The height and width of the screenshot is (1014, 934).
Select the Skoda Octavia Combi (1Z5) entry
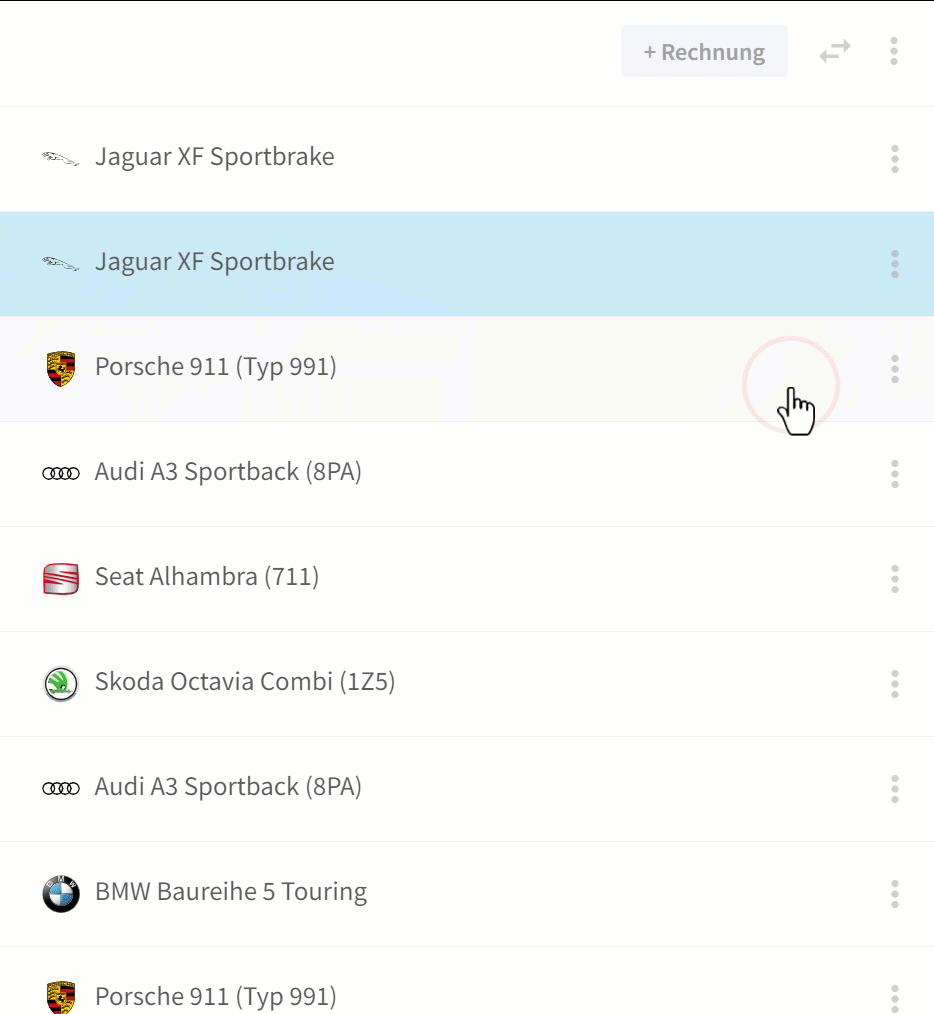(x=467, y=684)
